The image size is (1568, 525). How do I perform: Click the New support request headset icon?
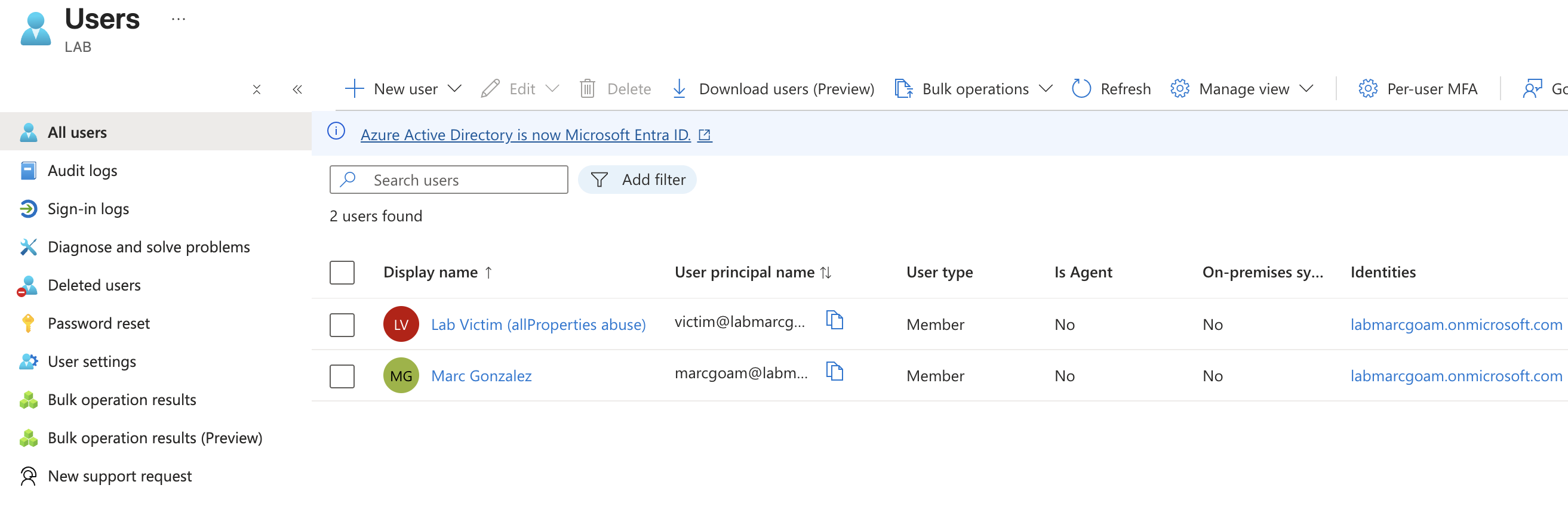coord(28,476)
